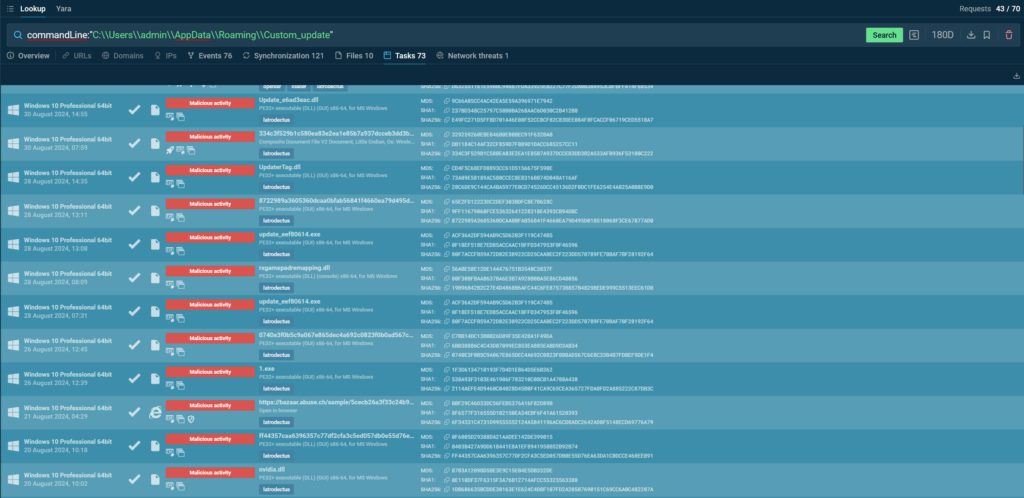This screenshot has height=498, width=1024.
Task: Bookmark the current search query
Action: coord(986,35)
